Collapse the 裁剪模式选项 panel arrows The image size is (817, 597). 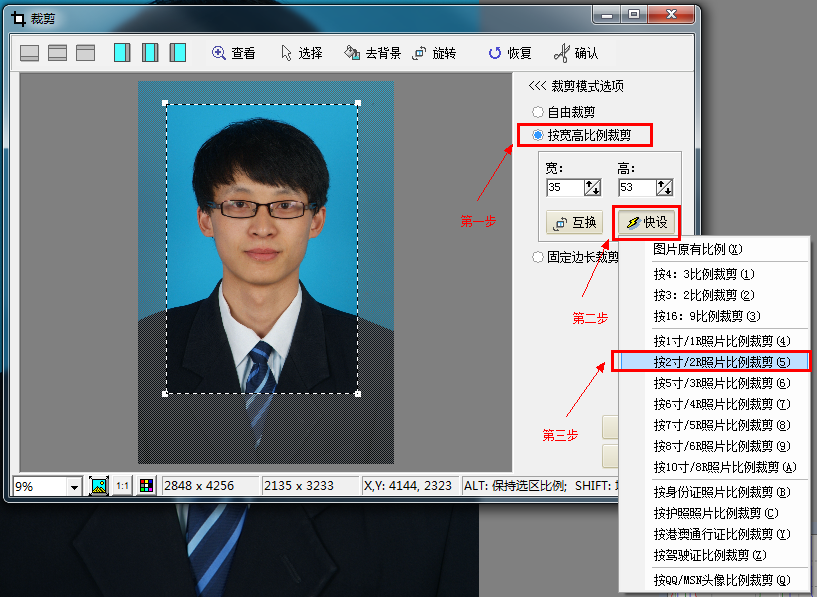pos(537,86)
